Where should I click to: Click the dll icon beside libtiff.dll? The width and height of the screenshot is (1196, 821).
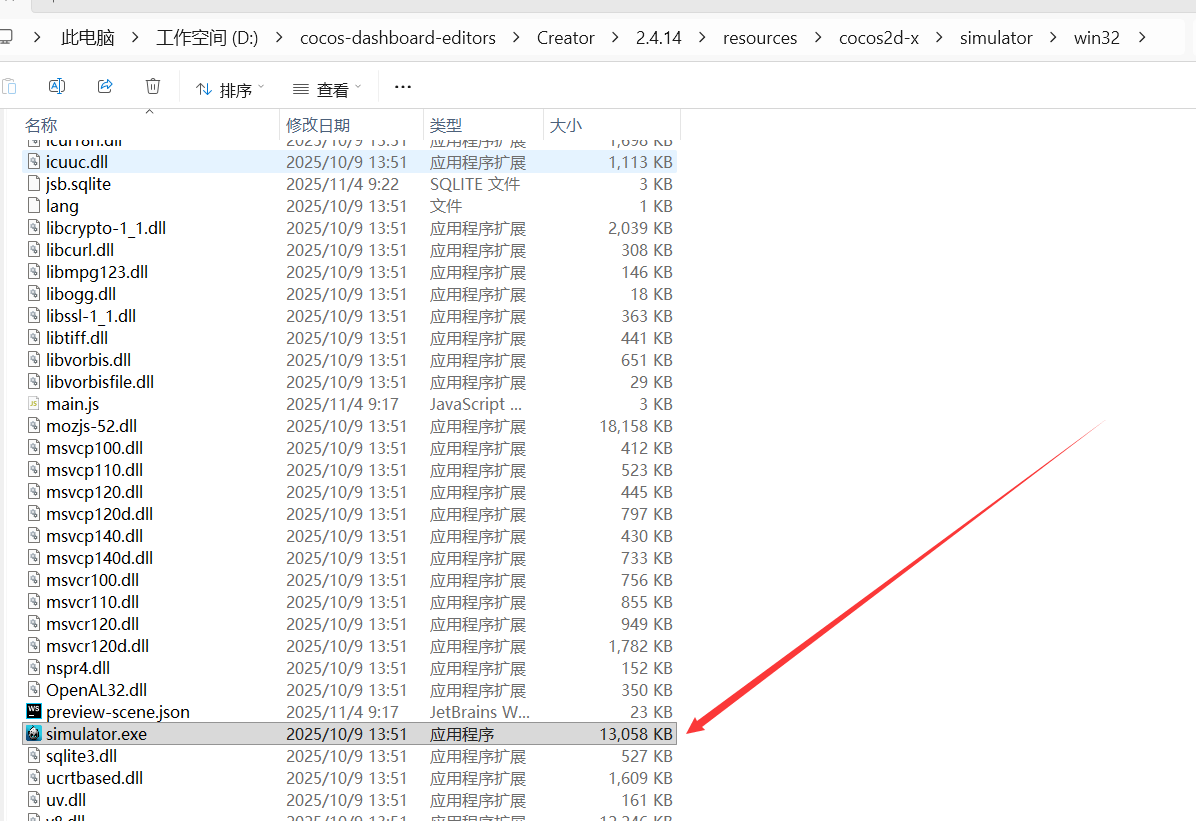tap(34, 337)
